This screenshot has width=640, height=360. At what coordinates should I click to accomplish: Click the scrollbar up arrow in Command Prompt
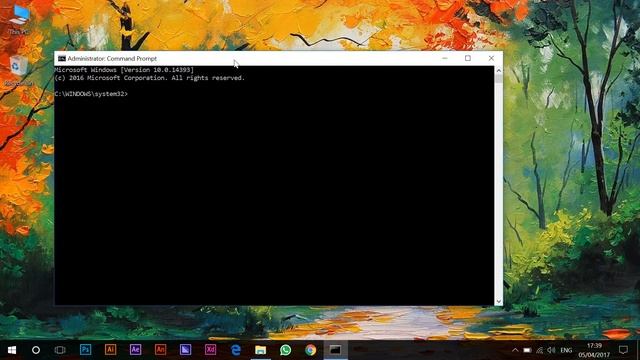click(x=498, y=70)
